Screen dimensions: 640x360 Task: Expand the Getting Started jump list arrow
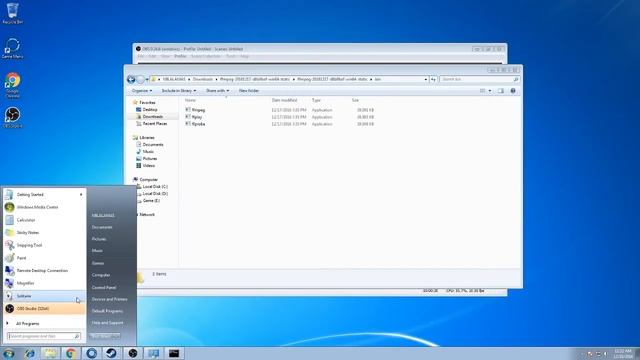click(x=81, y=195)
